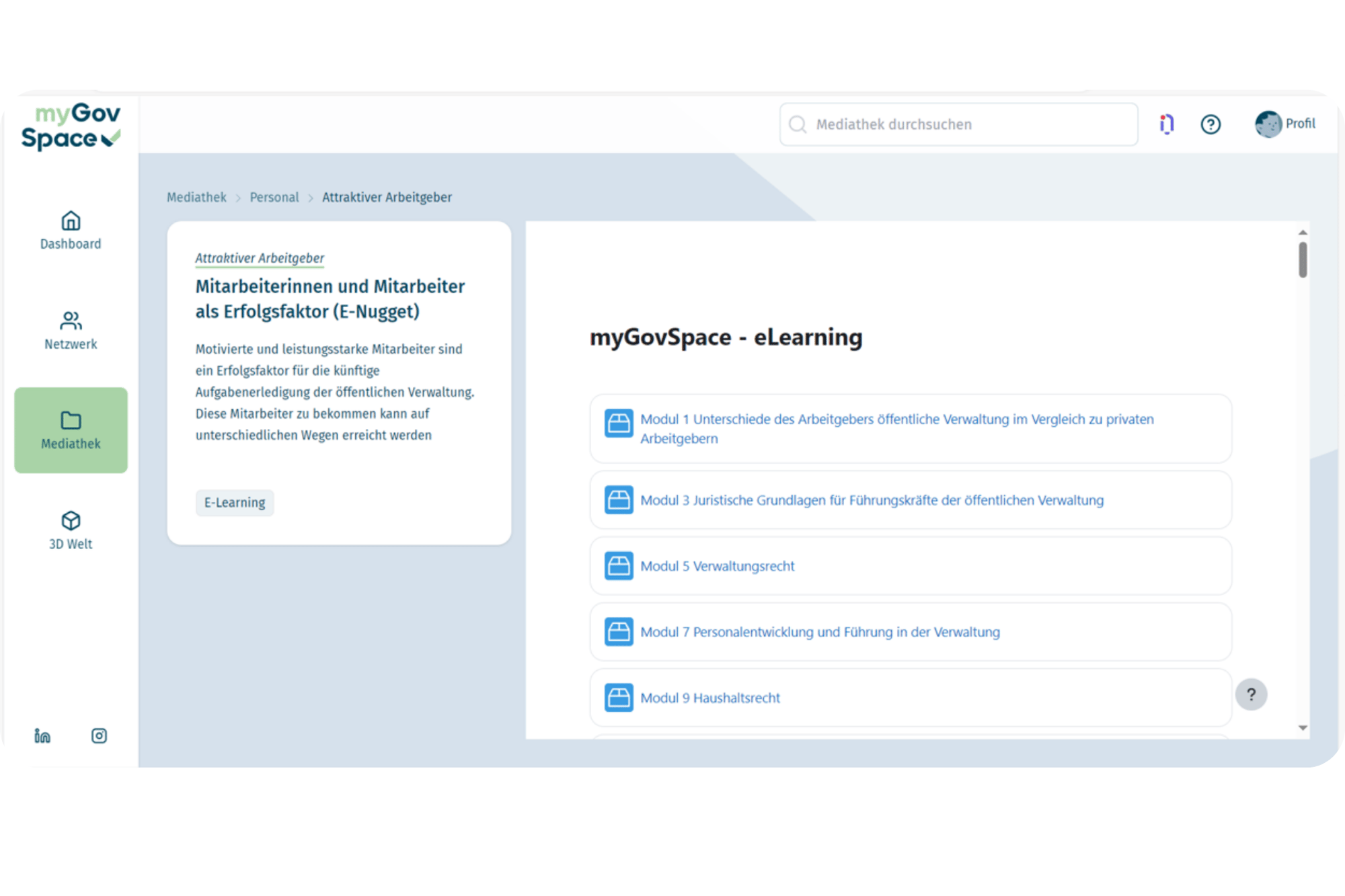This screenshot has width=1345, height=896.
Task: Open Modul 9 Haushaltsrecht link
Action: pyautogui.click(x=710, y=698)
